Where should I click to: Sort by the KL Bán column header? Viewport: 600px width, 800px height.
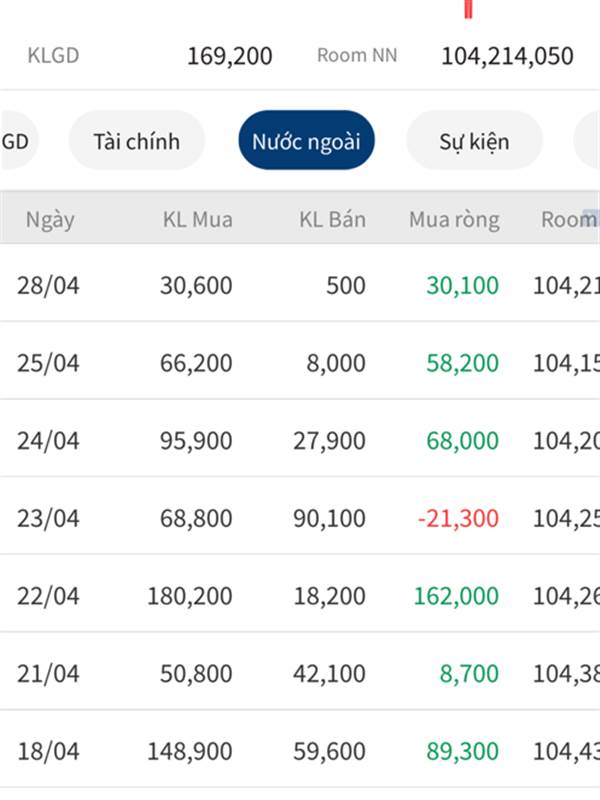[x=332, y=220]
